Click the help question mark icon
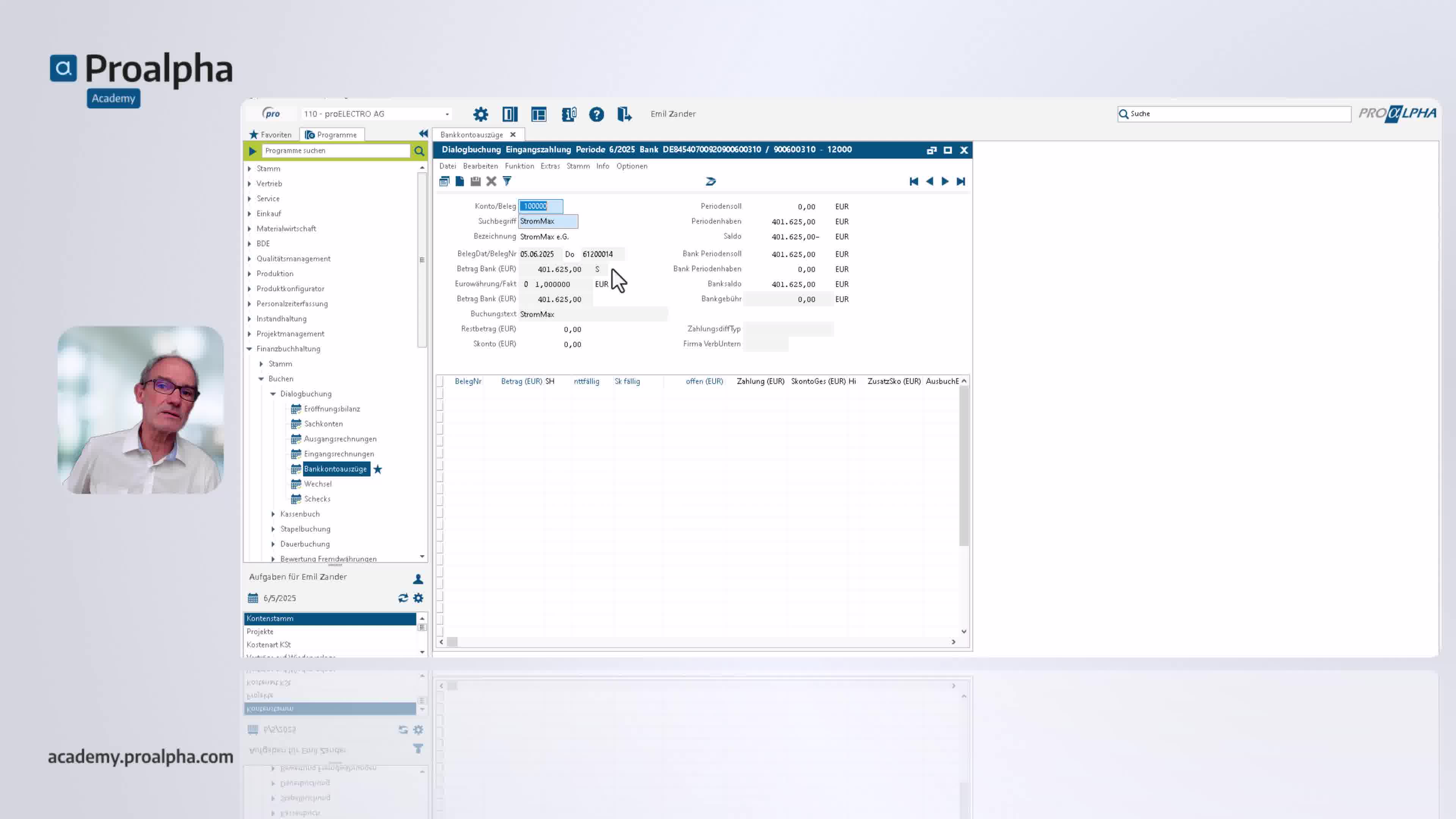The image size is (1456, 819). [596, 114]
